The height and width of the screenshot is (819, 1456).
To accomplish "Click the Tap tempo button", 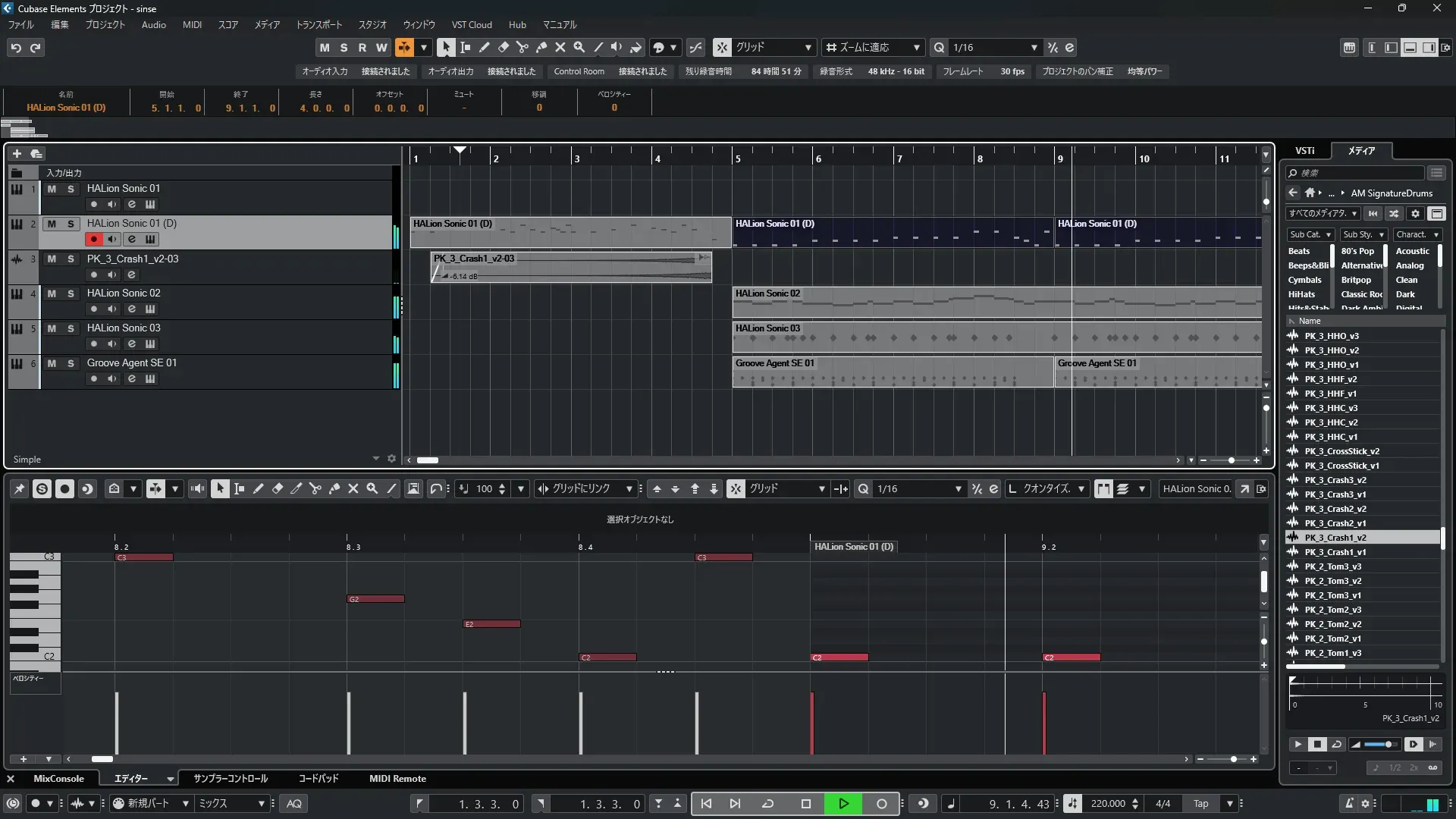I will (x=1200, y=804).
